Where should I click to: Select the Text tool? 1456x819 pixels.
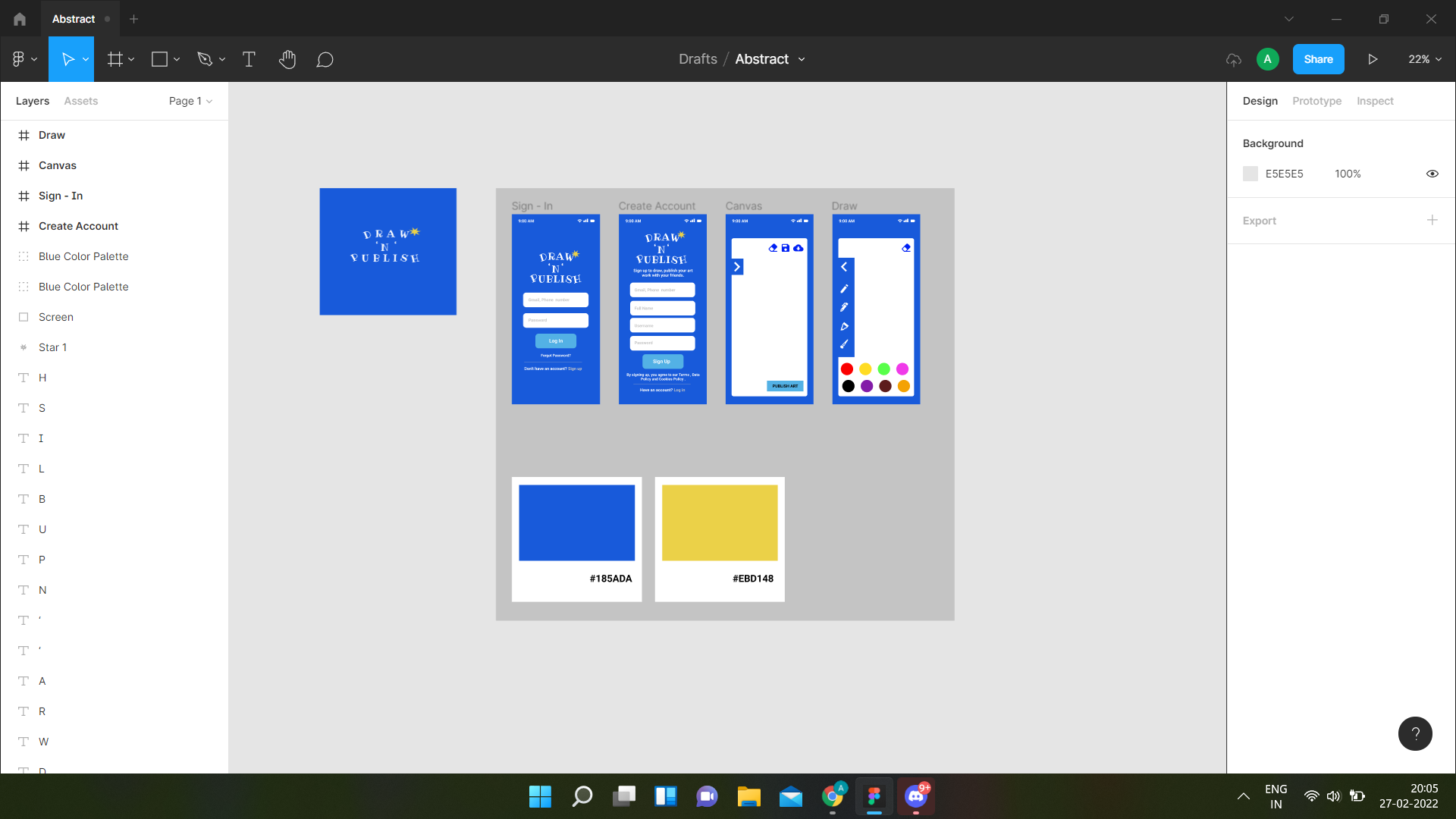pos(249,59)
